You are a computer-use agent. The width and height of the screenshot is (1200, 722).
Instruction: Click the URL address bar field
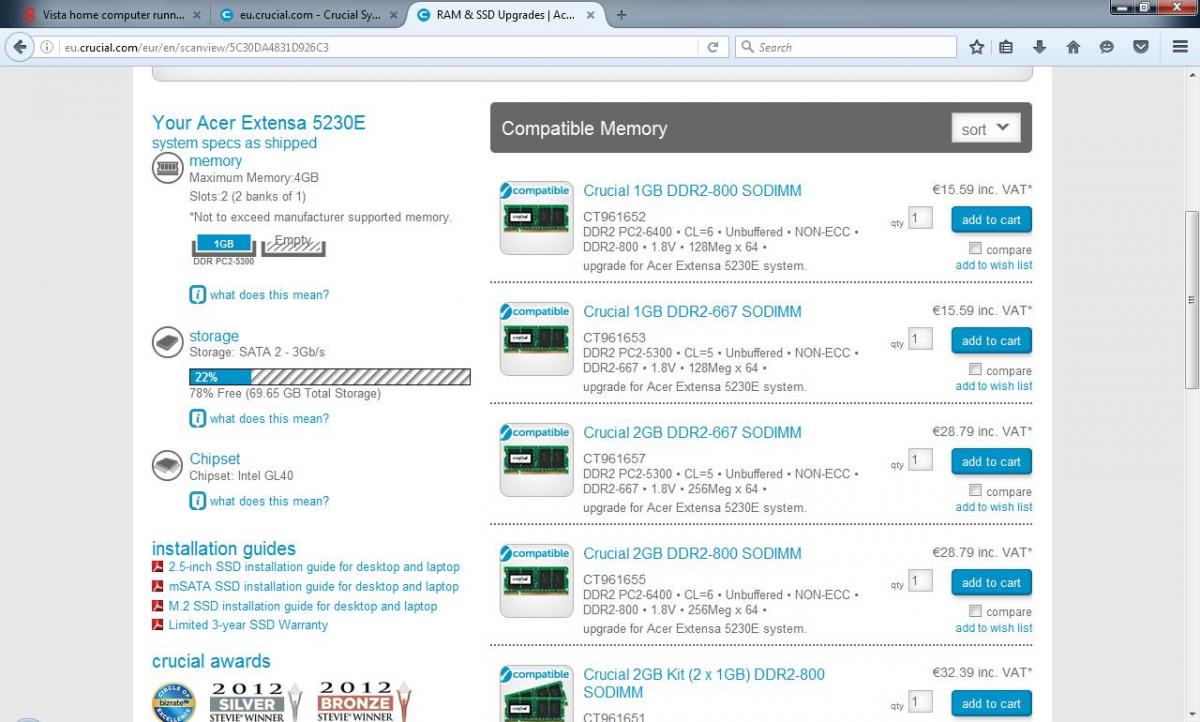coord(380,47)
